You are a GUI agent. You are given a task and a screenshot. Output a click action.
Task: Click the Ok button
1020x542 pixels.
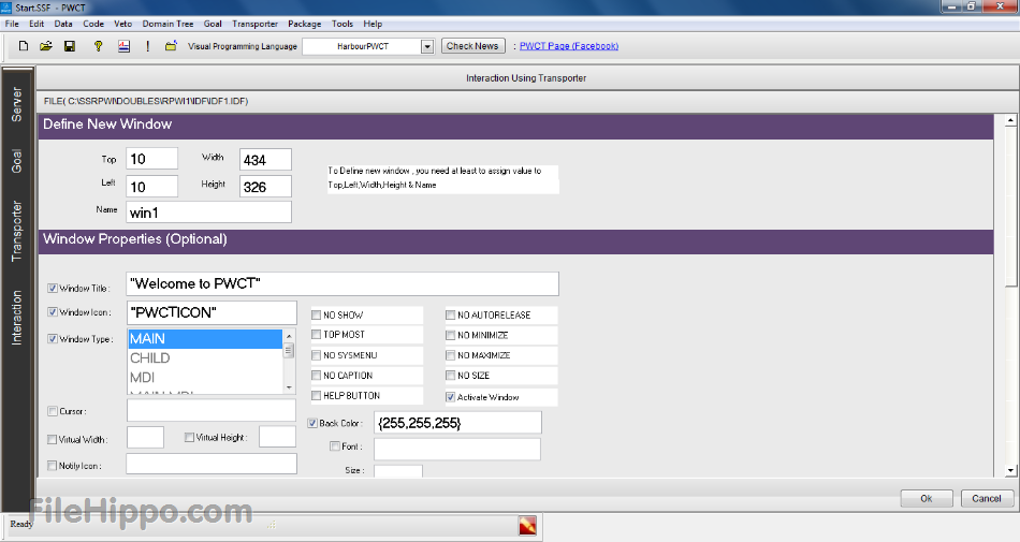[x=926, y=498]
